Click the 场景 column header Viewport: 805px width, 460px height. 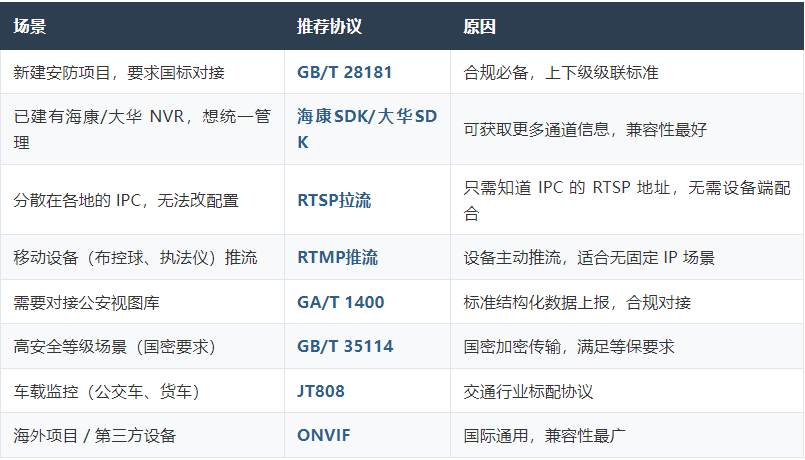(30, 26)
